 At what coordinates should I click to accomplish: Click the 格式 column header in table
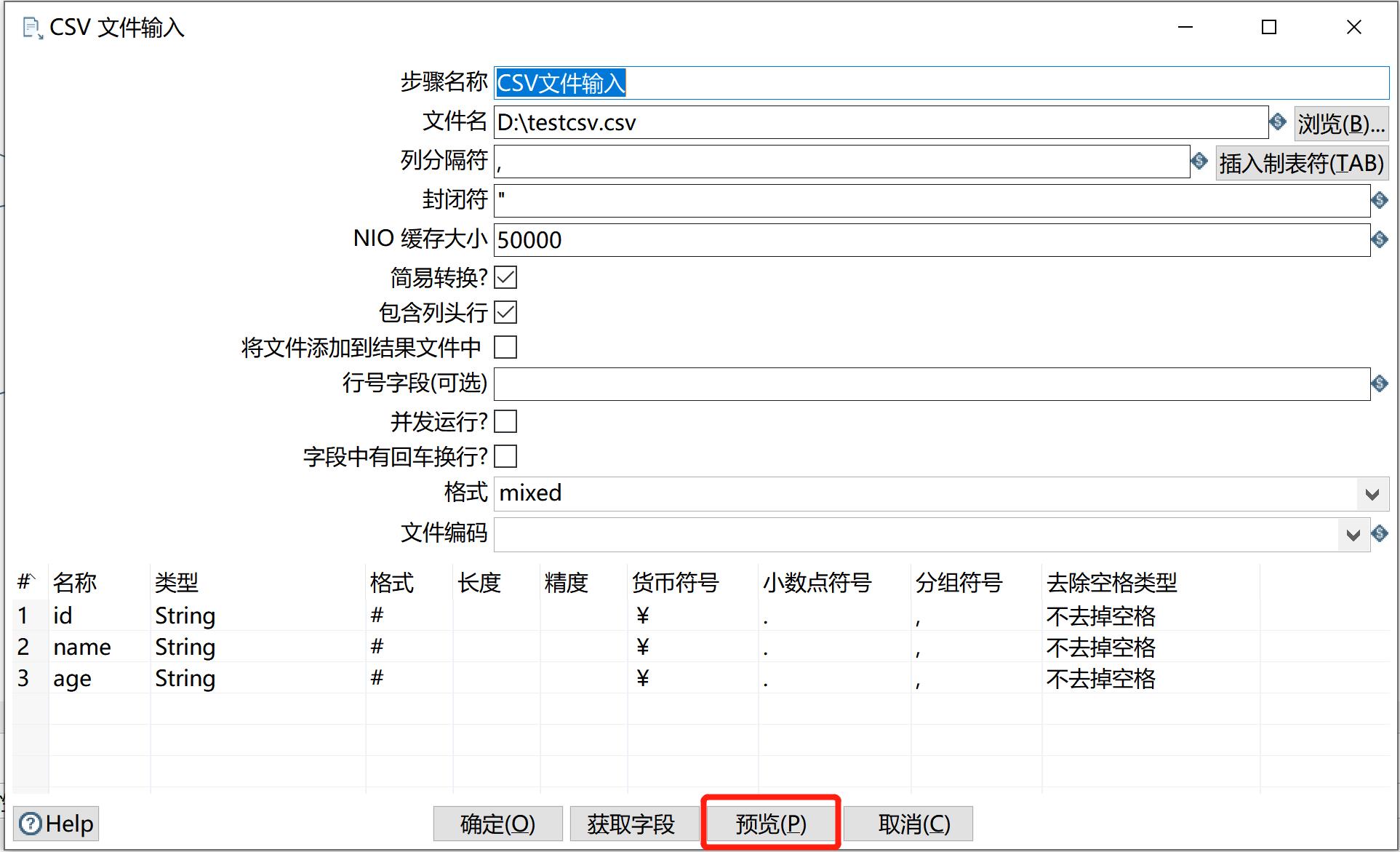click(x=409, y=582)
